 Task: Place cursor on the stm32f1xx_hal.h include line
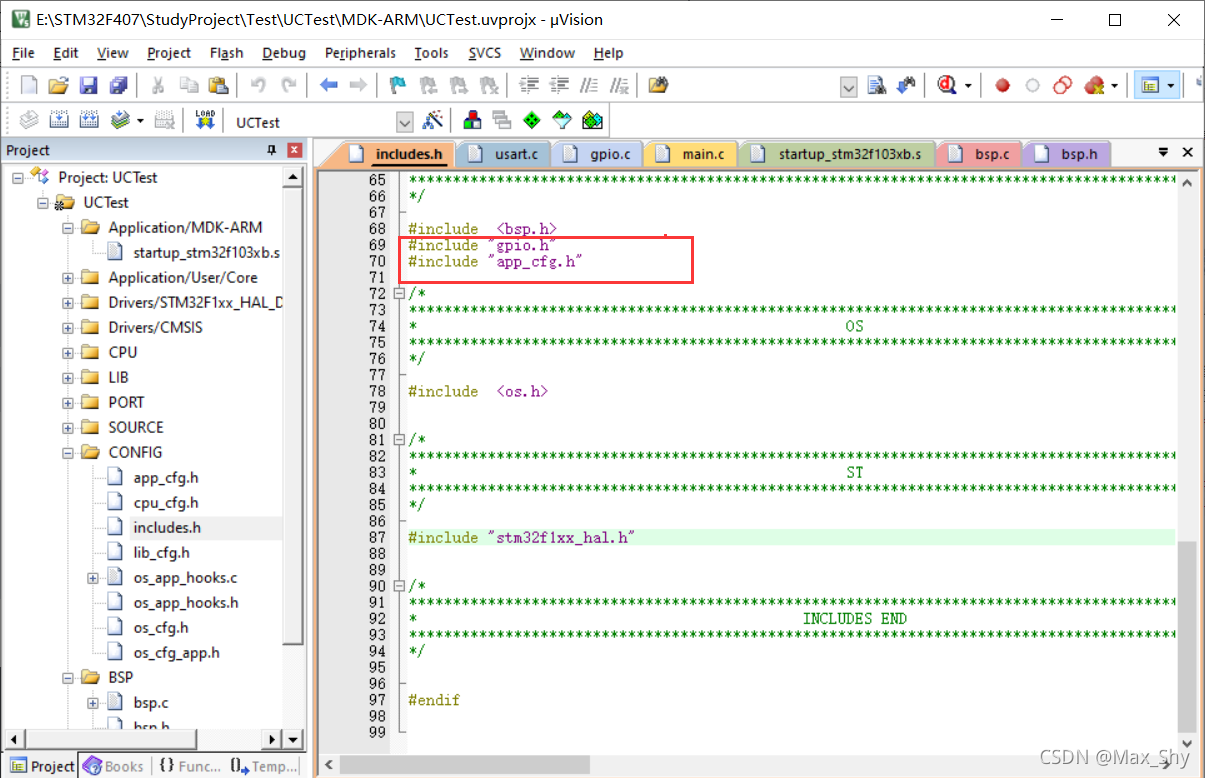point(791,538)
